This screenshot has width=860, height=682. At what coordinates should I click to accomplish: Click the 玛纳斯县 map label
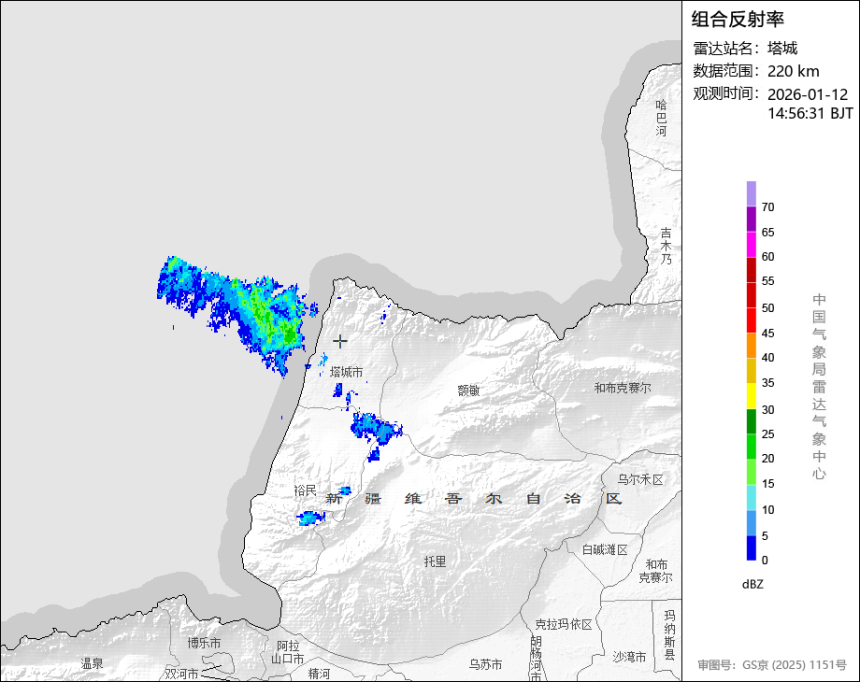click(x=670, y=635)
